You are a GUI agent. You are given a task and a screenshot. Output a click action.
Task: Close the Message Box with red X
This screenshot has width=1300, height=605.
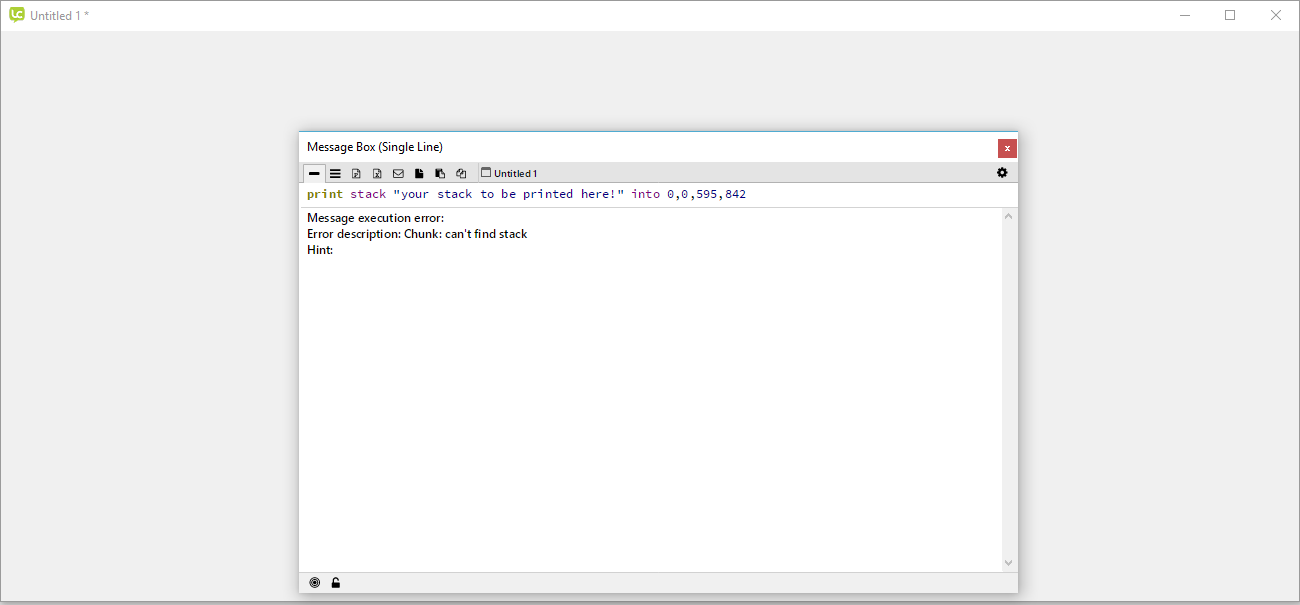pyautogui.click(x=1007, y=148)
